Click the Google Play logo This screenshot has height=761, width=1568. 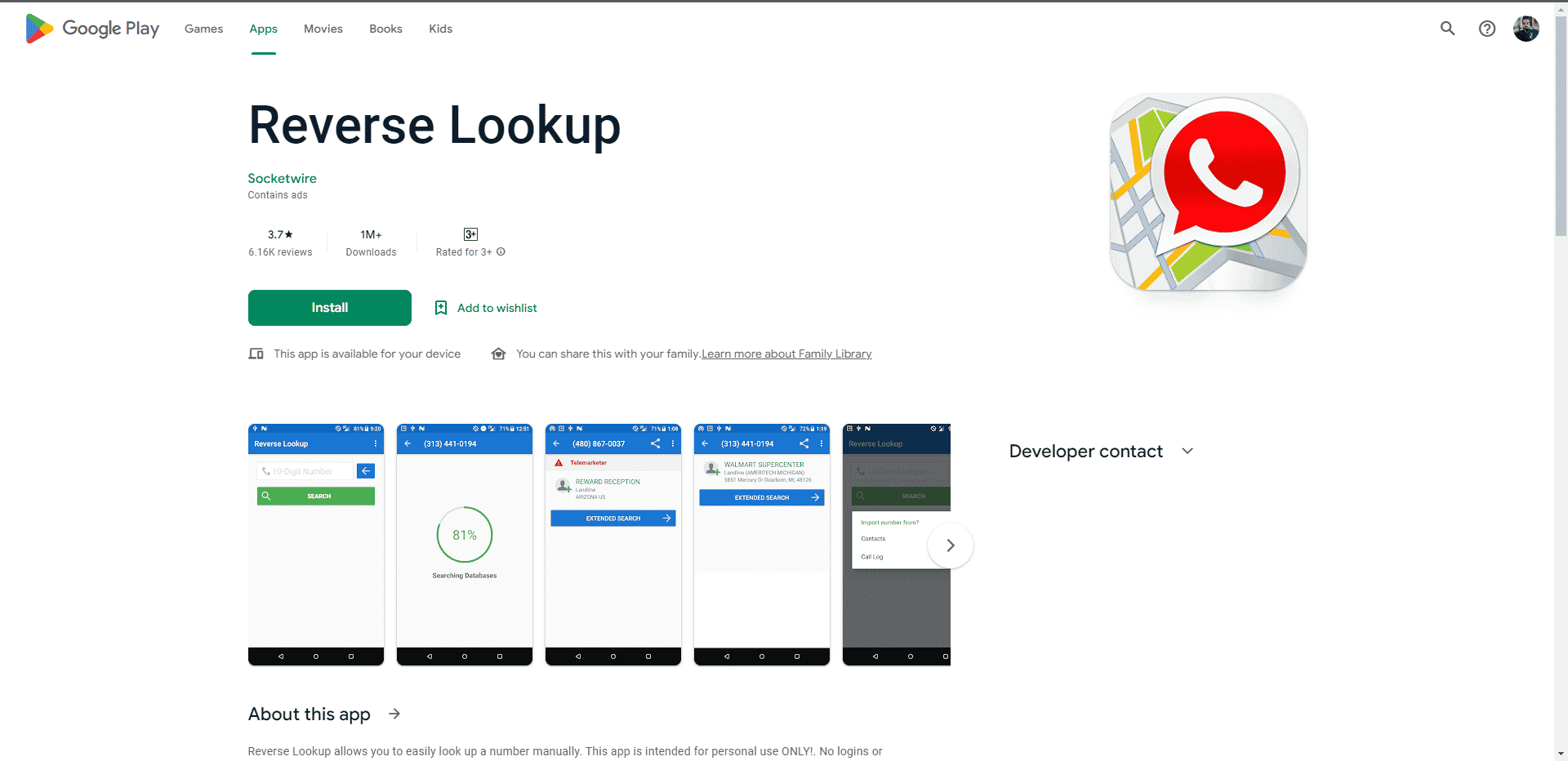coord(92,29)
